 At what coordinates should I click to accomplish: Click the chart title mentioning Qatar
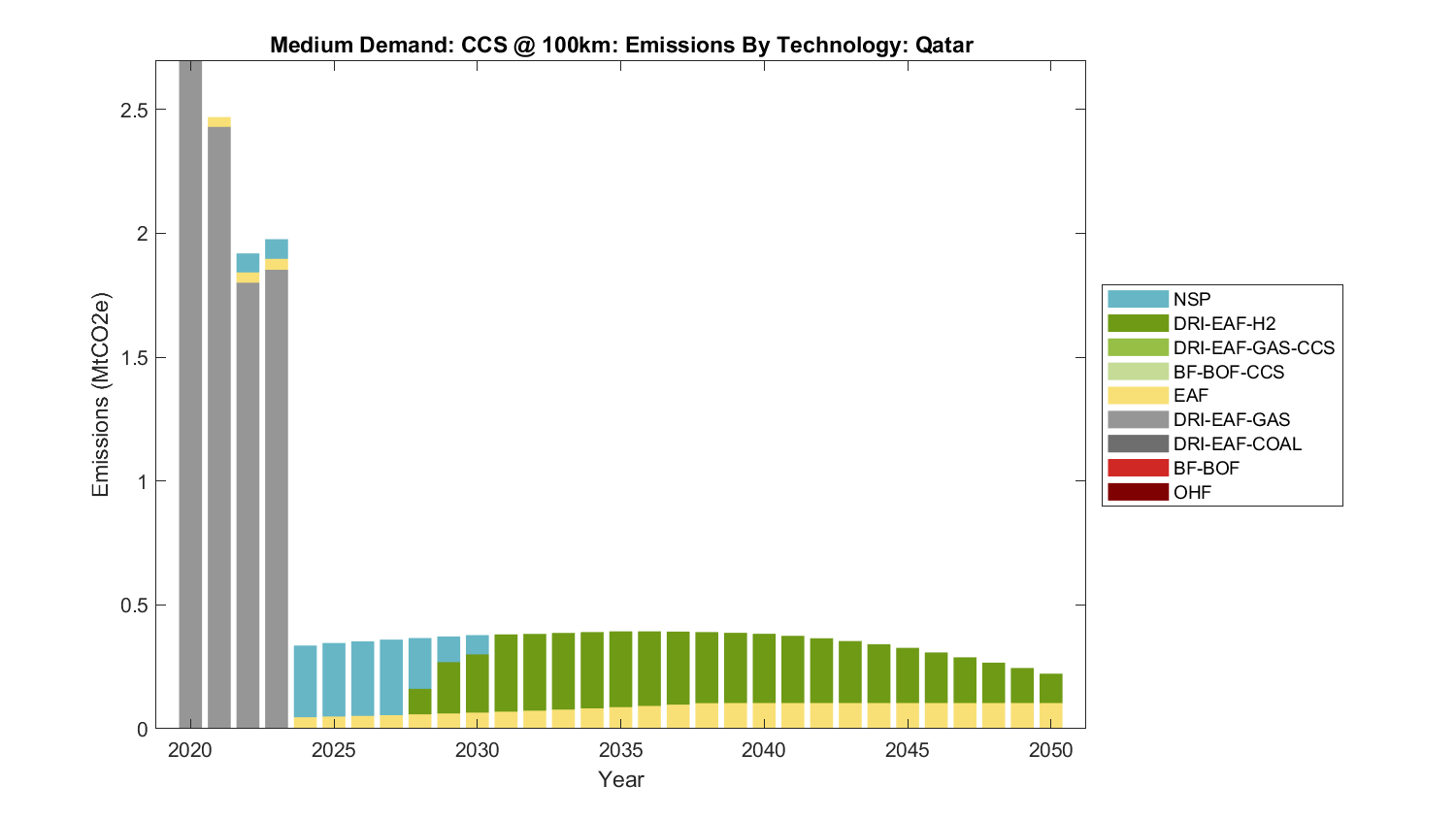(x=621, y=45)
